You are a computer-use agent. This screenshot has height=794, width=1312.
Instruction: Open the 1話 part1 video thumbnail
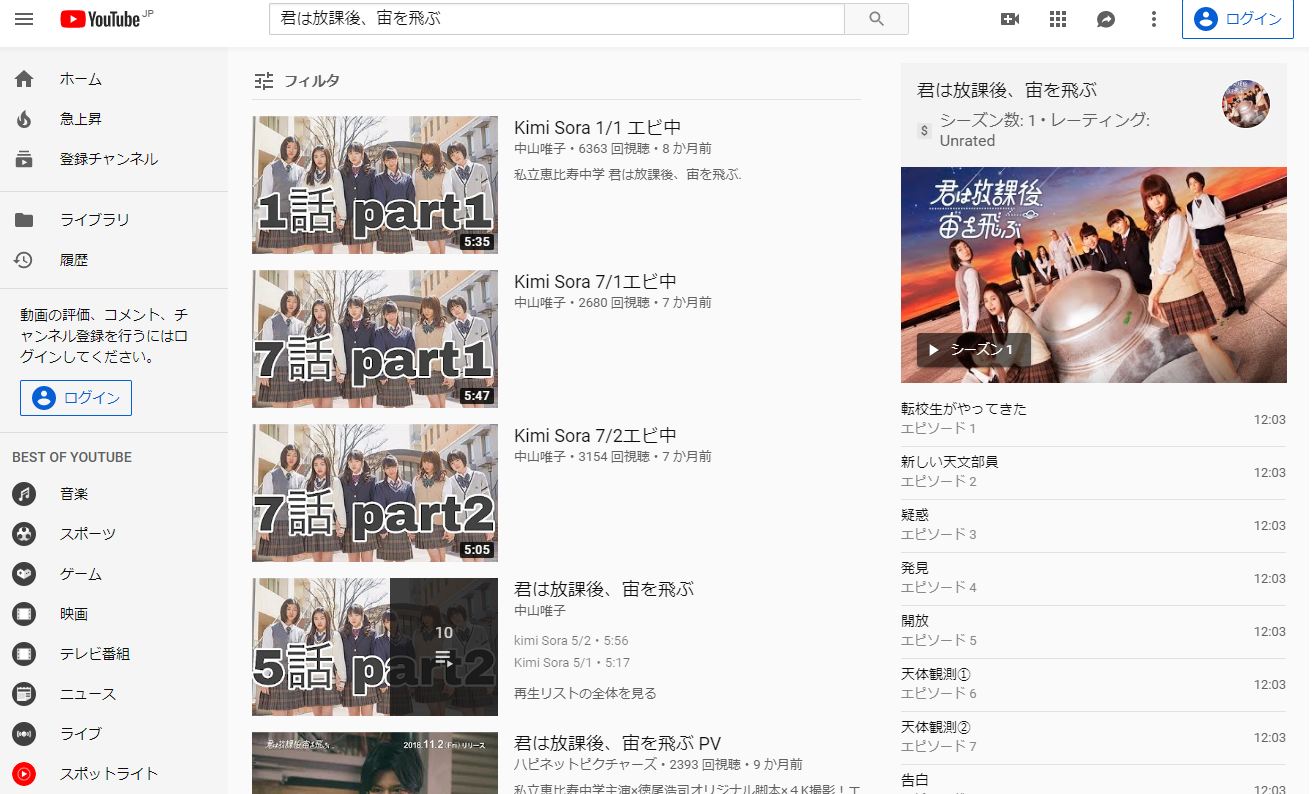tap(375, 185)
